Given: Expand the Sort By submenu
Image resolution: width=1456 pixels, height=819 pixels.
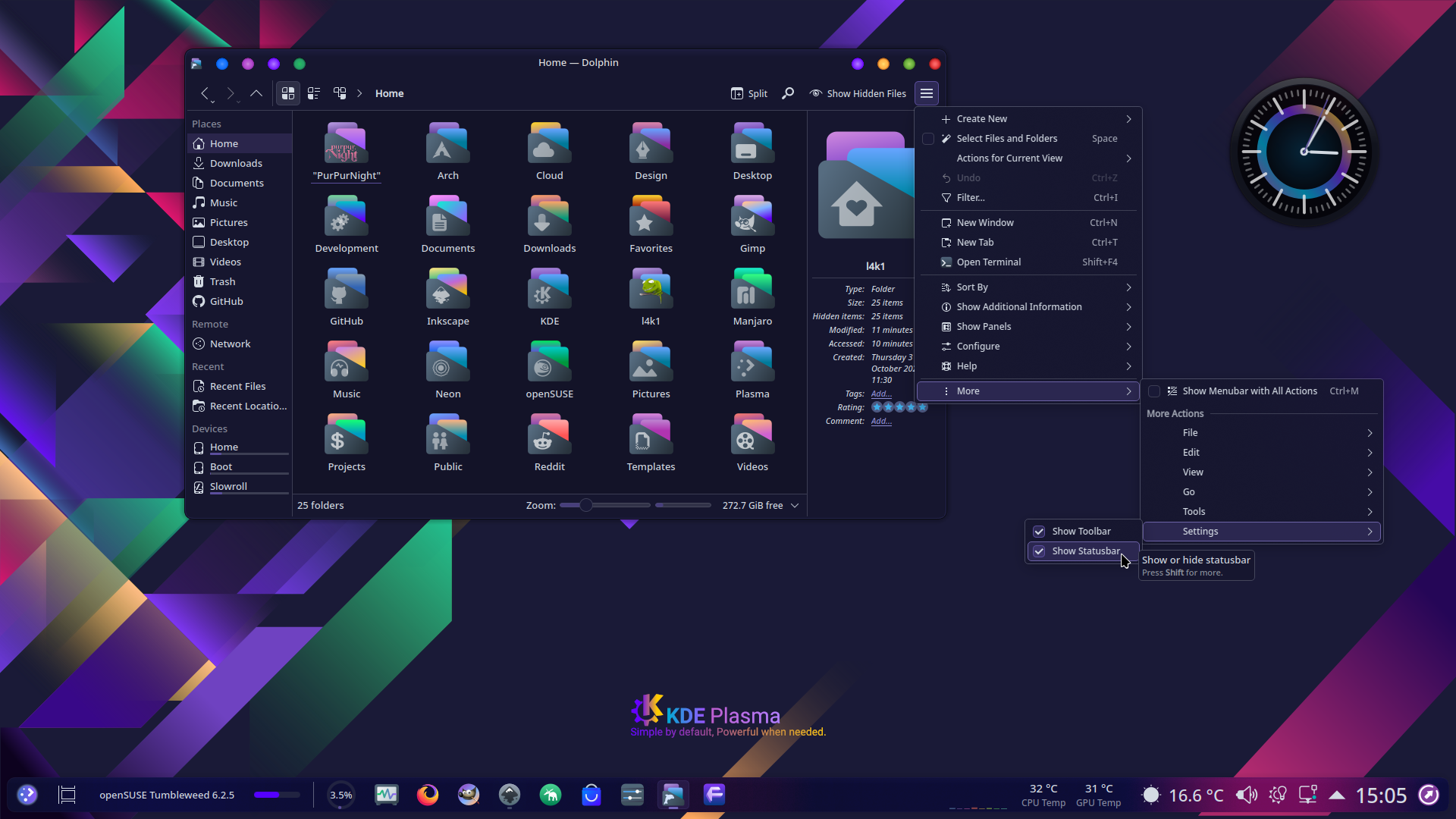Looking at the screenshot, I should [1030, 287].
